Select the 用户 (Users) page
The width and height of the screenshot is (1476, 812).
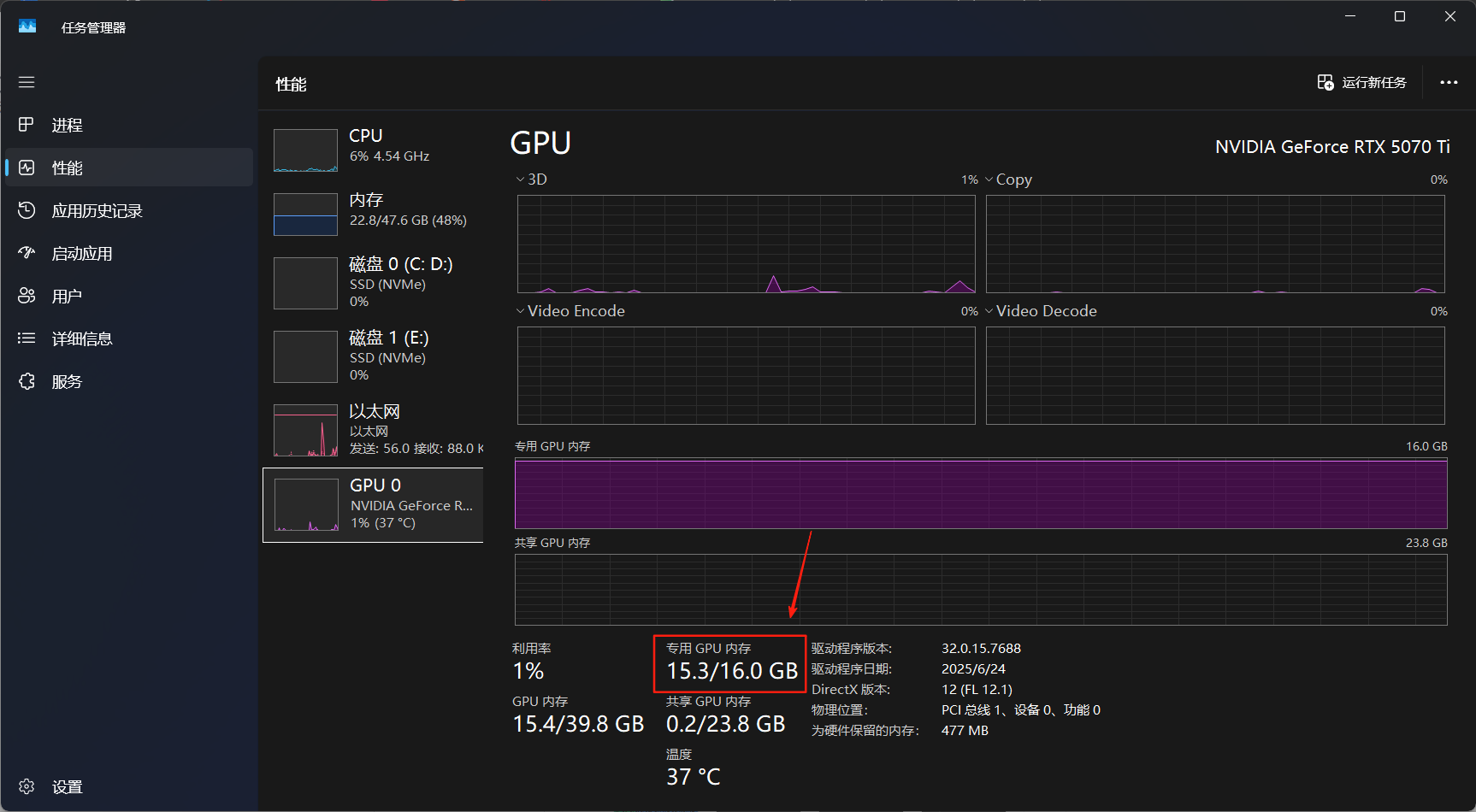click(66, 295)
